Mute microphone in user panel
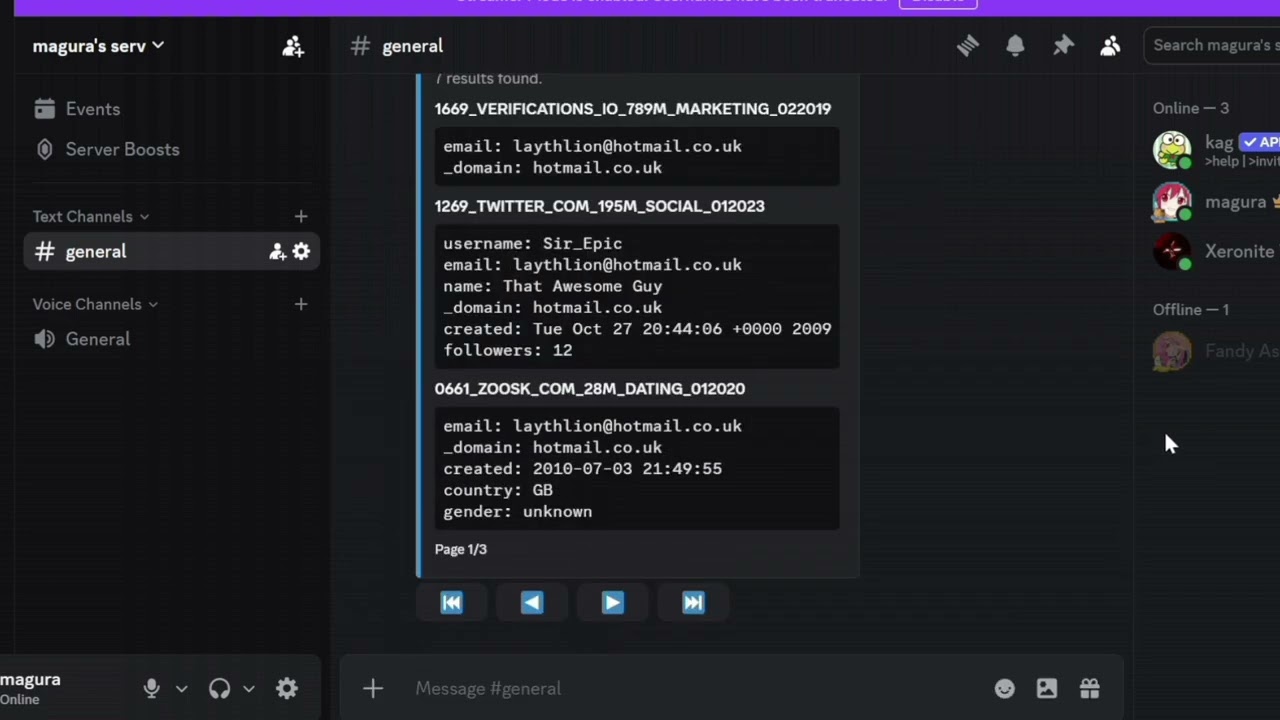This screenshot has height=720, width=1280. 151,688
